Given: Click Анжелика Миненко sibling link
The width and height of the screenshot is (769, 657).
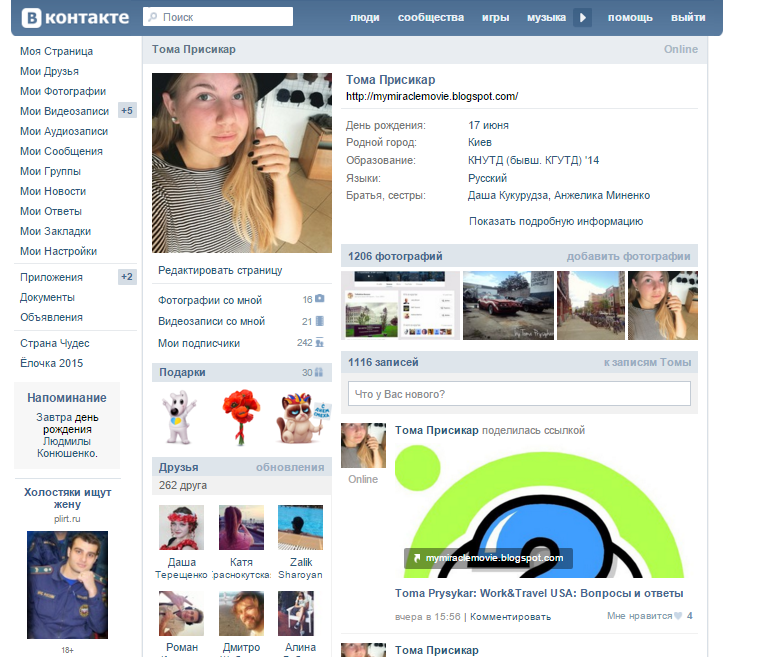Looking at the screenshot, I should tap(602, 195).
